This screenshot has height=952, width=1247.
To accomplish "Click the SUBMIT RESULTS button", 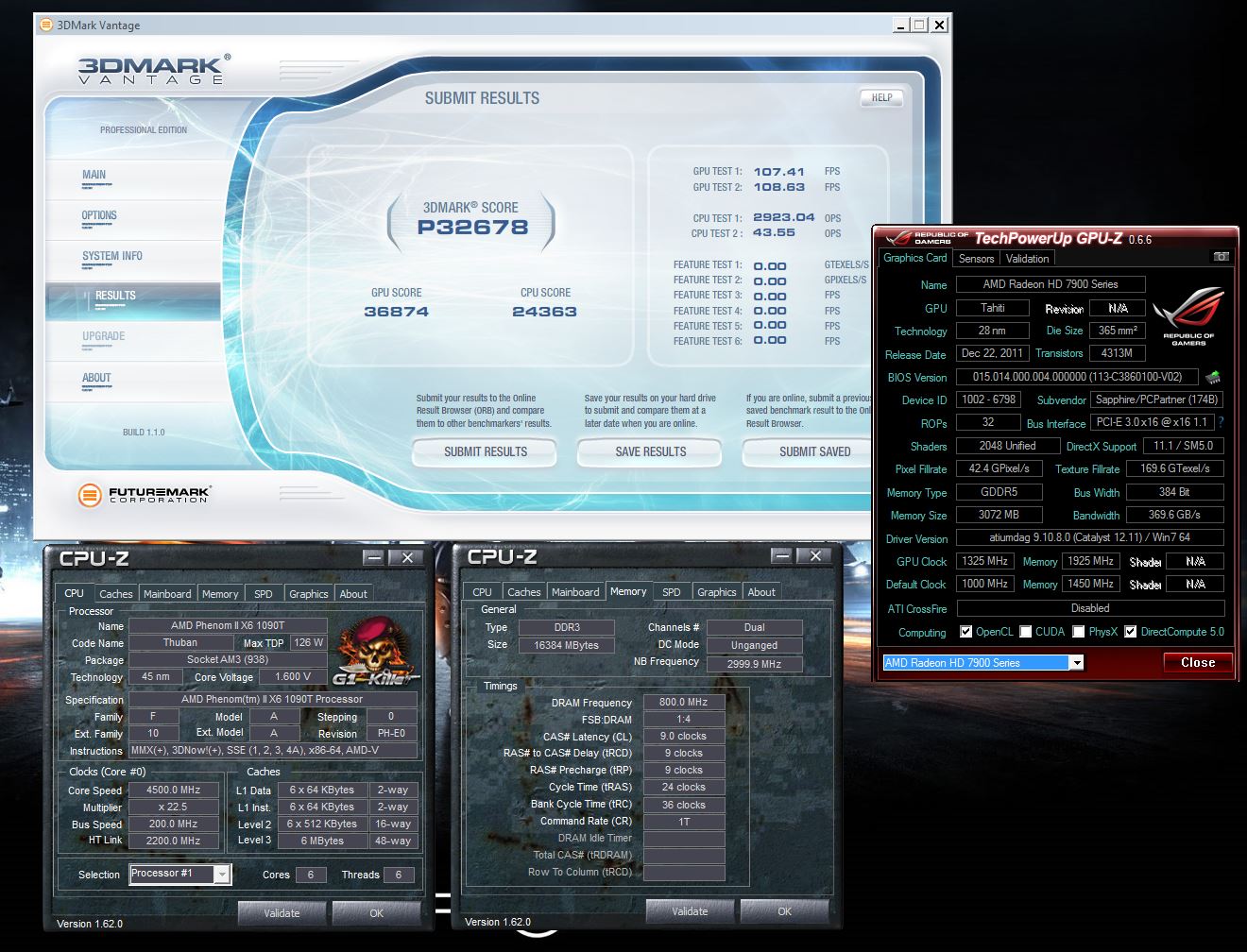I will (486, 451).
